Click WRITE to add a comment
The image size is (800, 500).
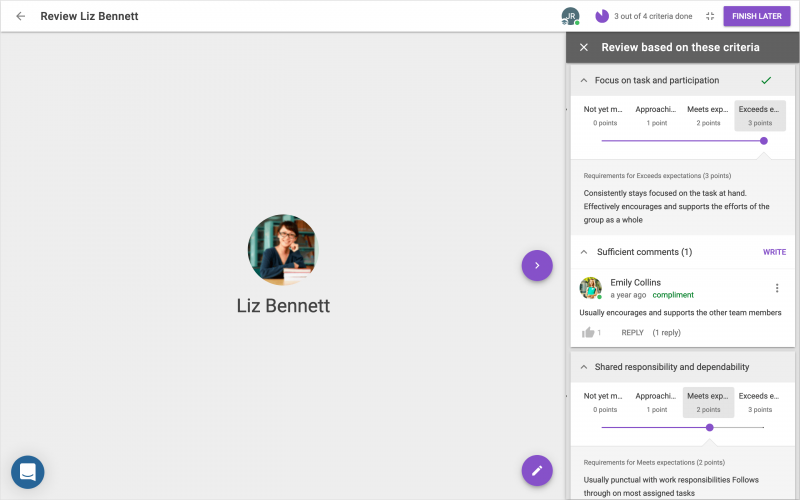coord(774,252)
